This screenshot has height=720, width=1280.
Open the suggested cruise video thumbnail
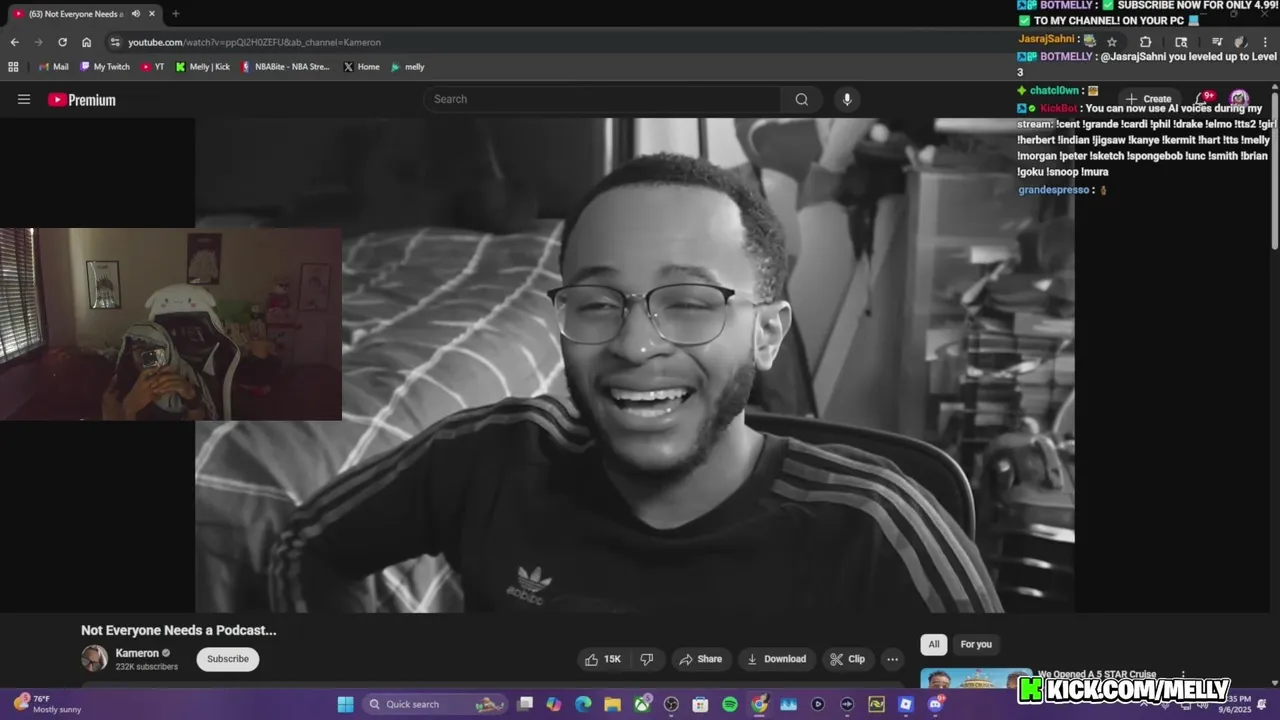[x=975, y=679]
